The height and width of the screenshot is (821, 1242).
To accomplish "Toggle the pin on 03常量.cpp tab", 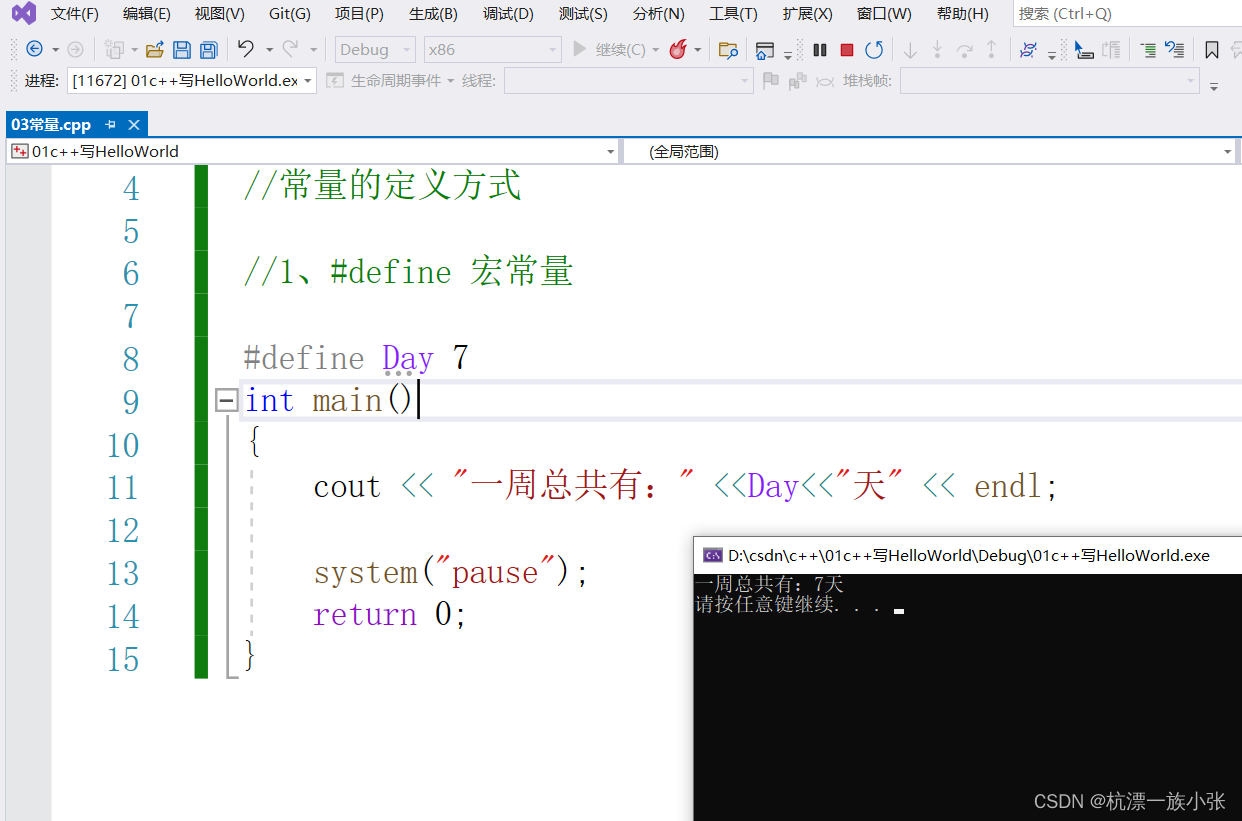I will tap(111, 124).
